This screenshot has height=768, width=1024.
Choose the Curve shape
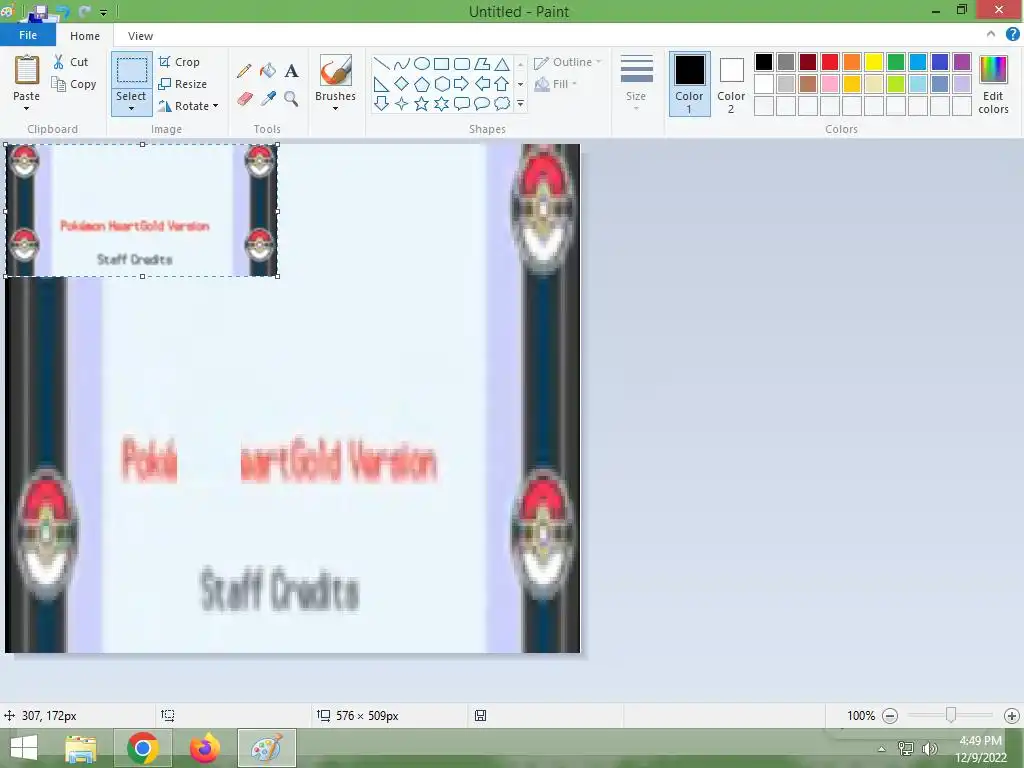click(x=402, y=63)
